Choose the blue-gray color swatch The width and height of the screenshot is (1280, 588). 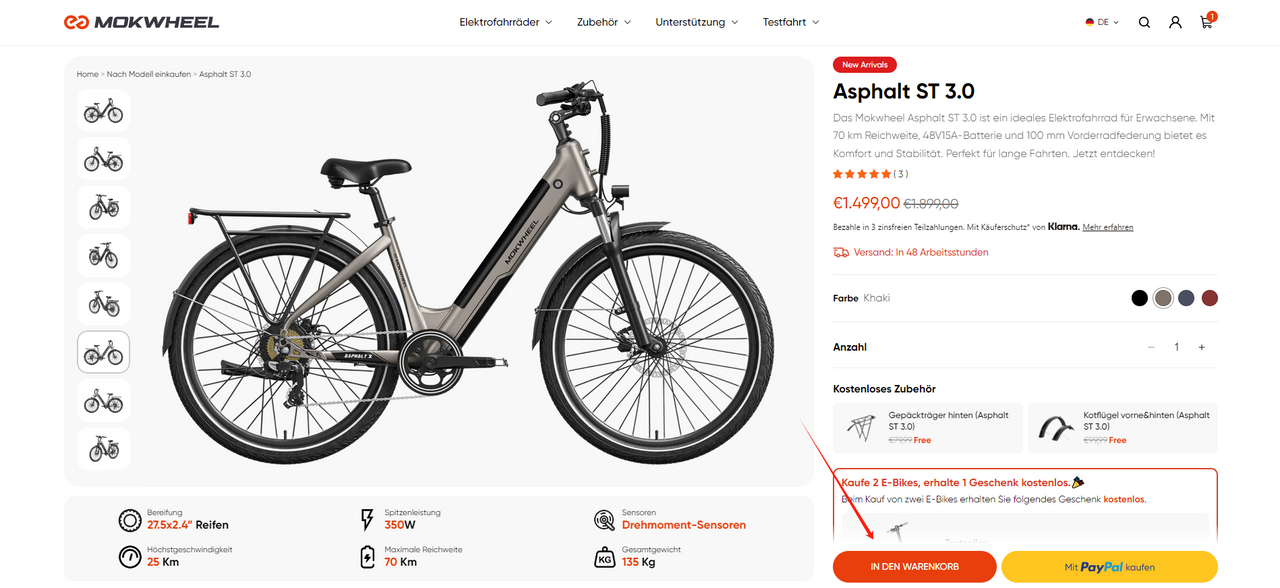[x=1186, y=298]
